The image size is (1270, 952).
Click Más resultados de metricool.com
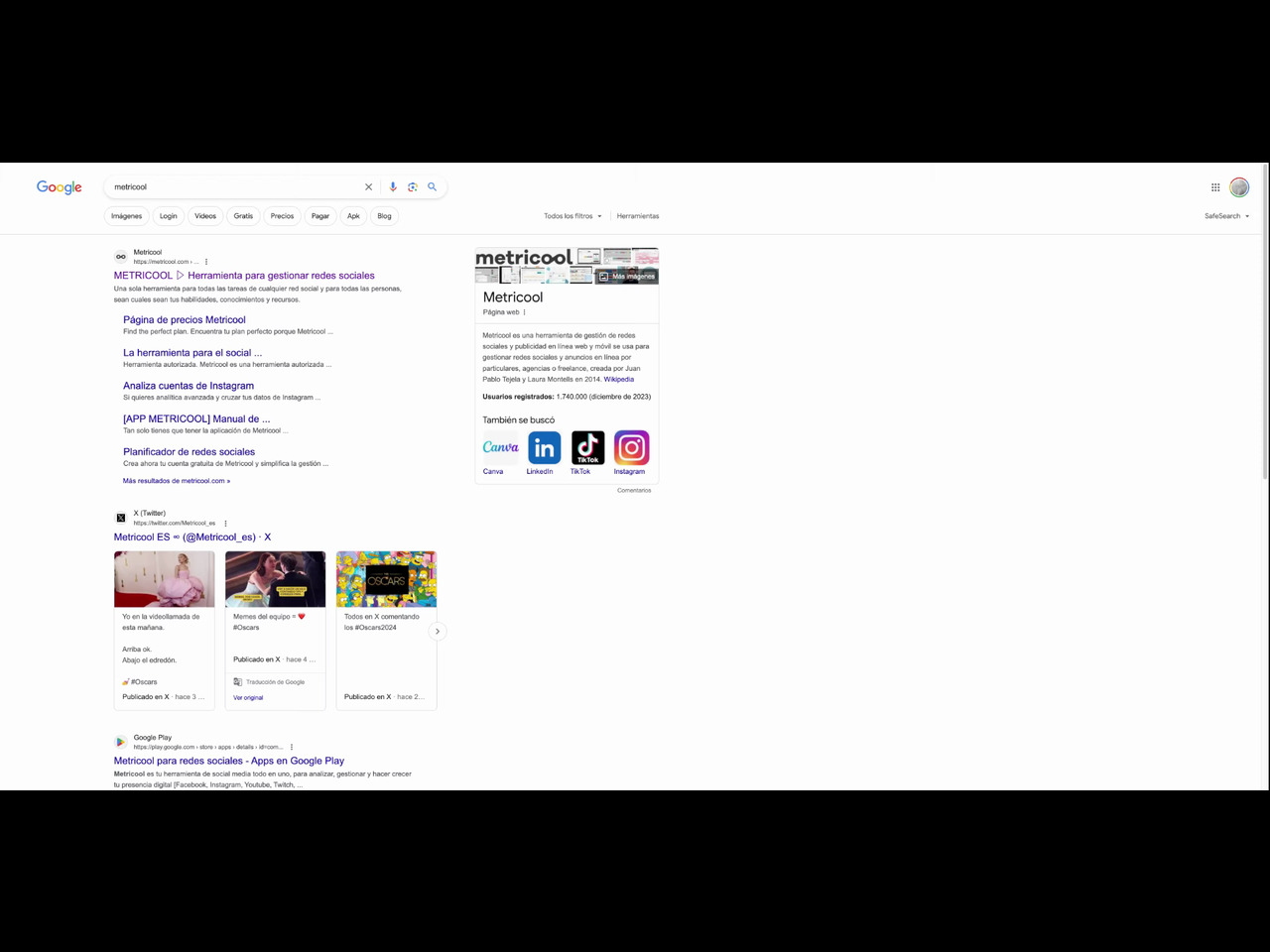177,481
